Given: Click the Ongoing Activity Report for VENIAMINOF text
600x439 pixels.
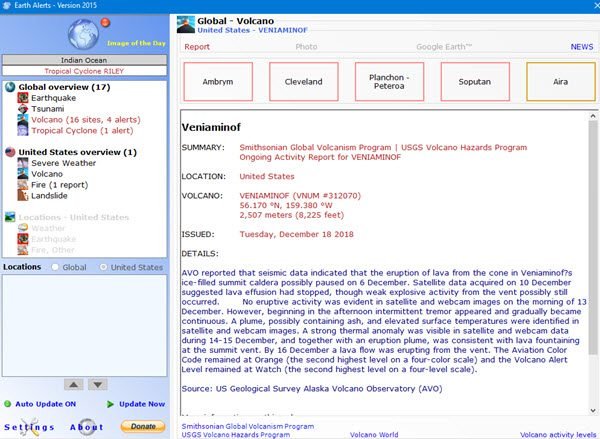Looking at the screenshot, I should coord(320,157).
